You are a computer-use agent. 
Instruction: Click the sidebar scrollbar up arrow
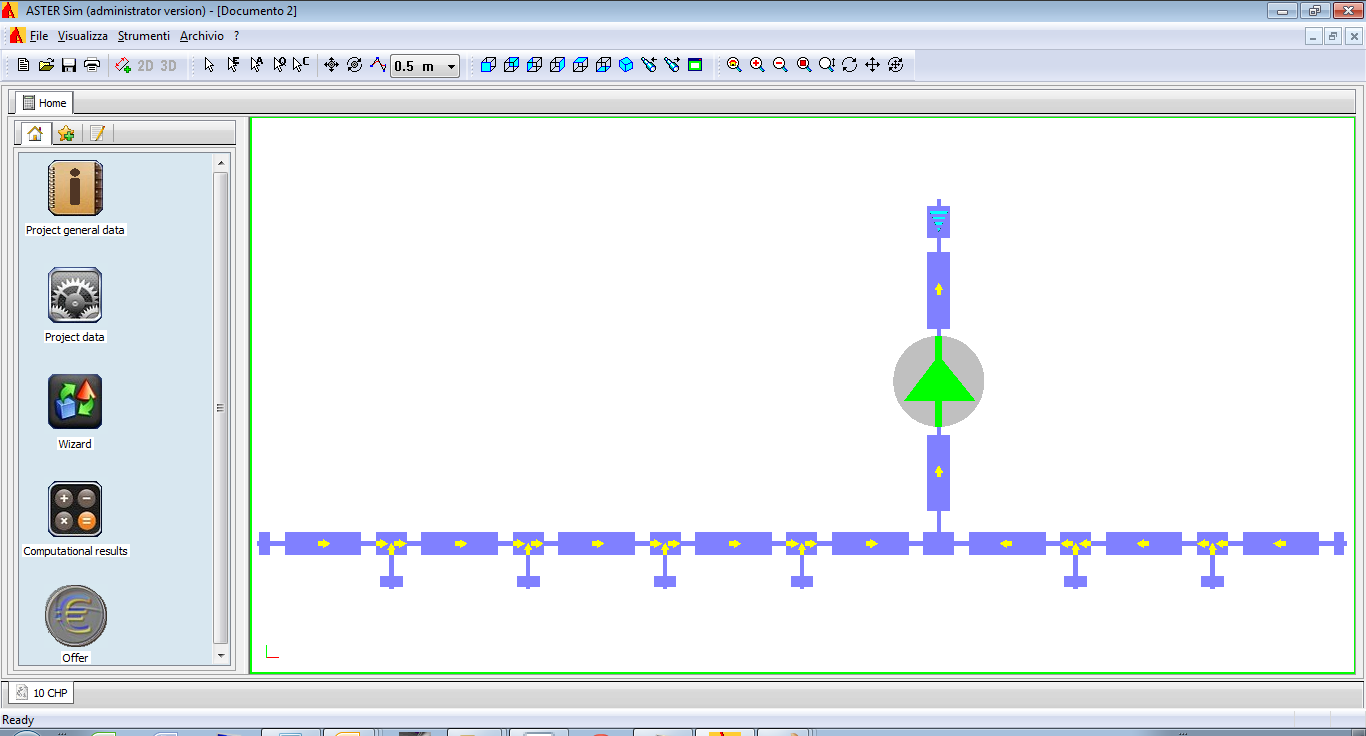pos(221,162)
